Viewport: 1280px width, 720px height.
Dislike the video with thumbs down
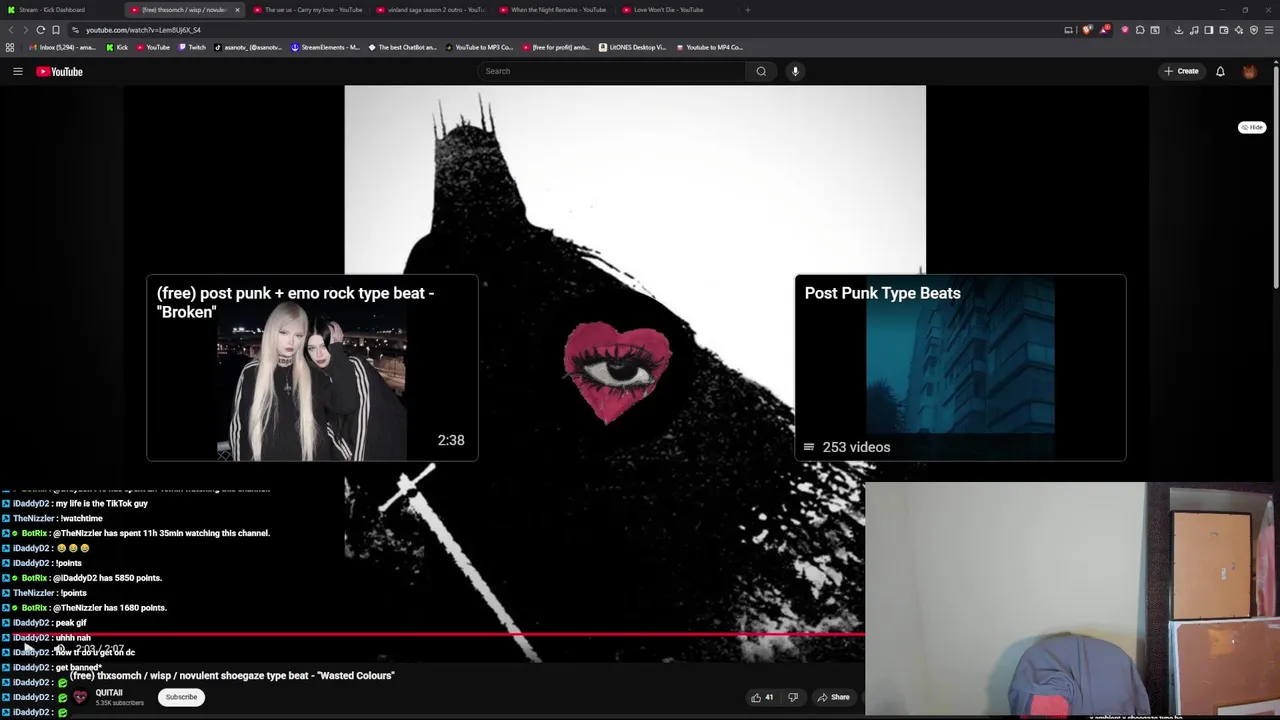pos(793,697)
